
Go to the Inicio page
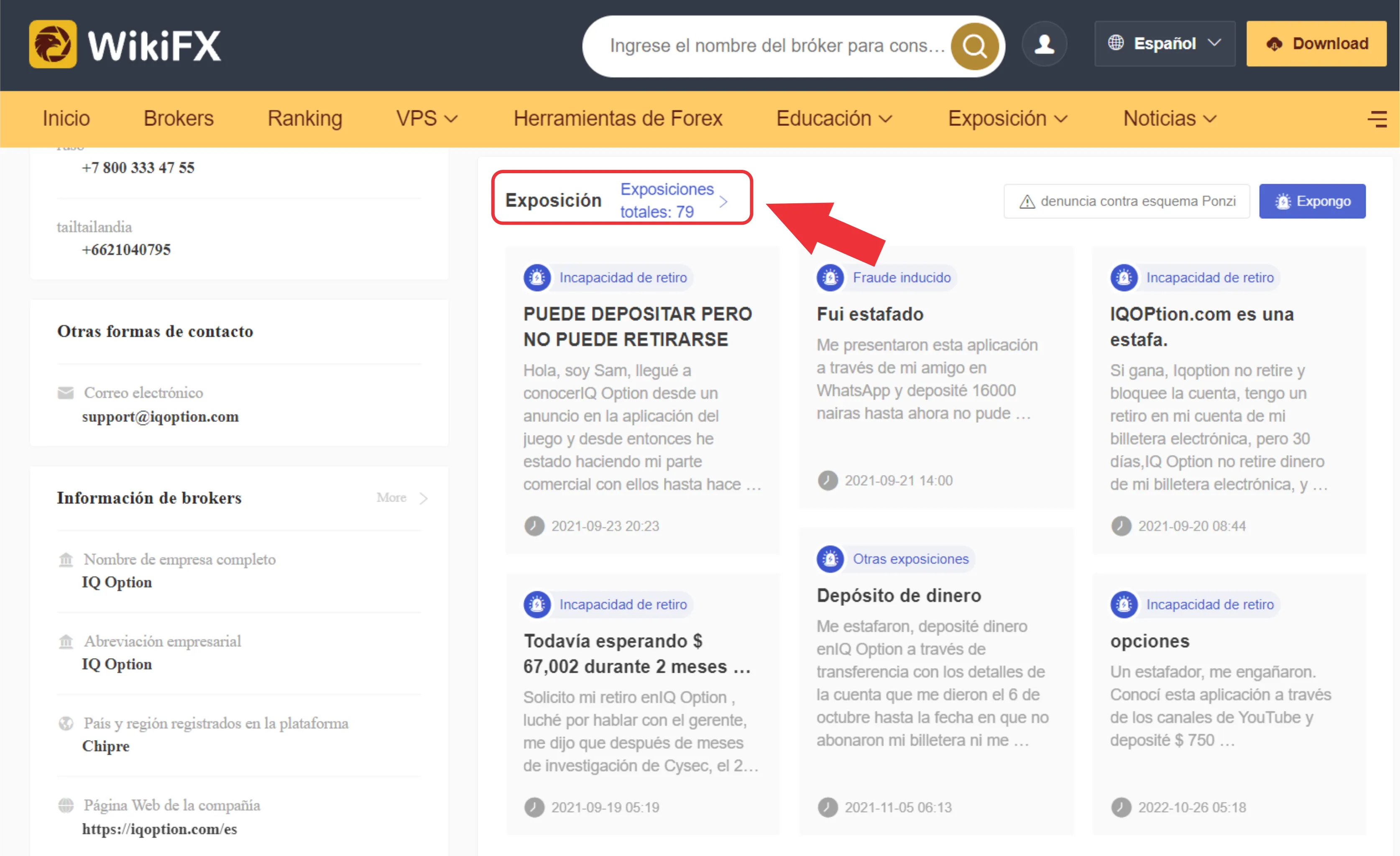[x=66, y=118]
